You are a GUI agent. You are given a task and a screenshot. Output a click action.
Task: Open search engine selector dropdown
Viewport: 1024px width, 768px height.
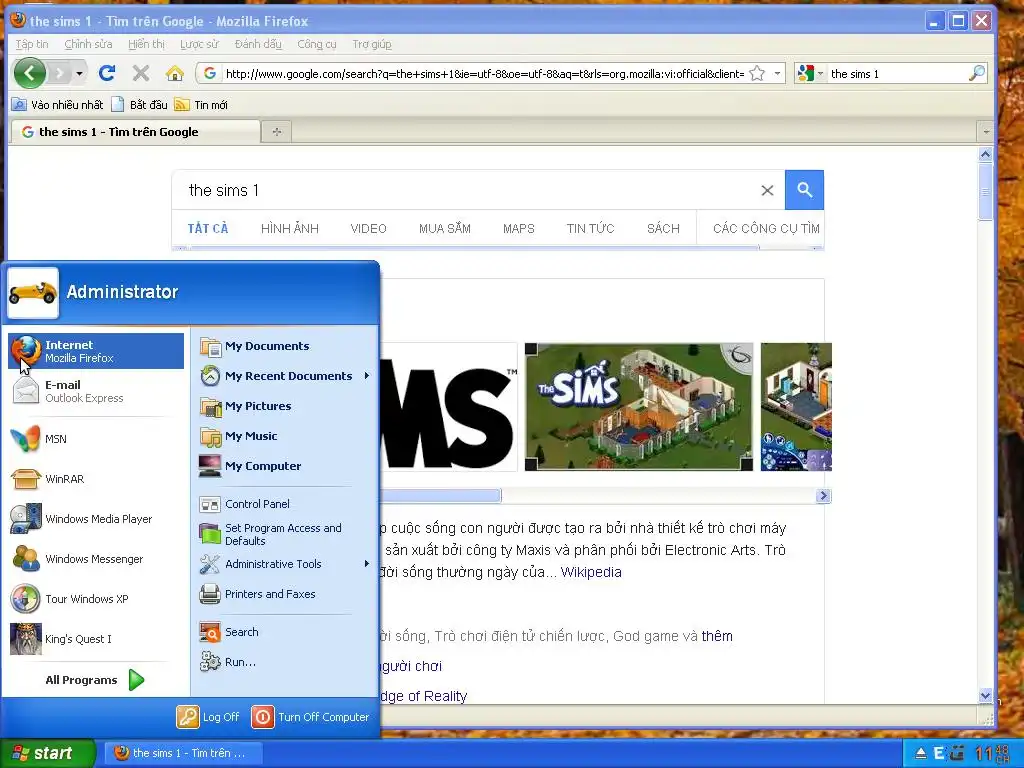pyautogui.click(x=810, y=73)
